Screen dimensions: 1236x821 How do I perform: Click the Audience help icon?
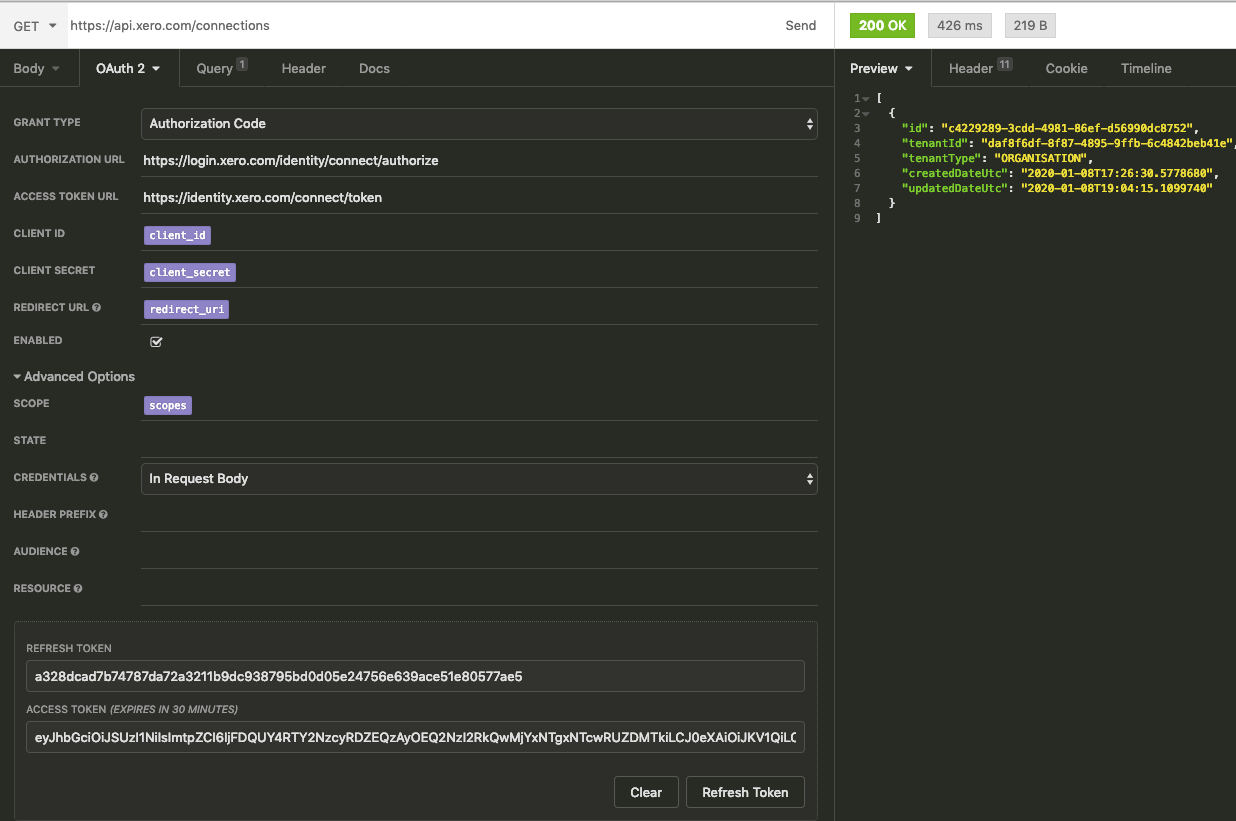coord(75,552)
